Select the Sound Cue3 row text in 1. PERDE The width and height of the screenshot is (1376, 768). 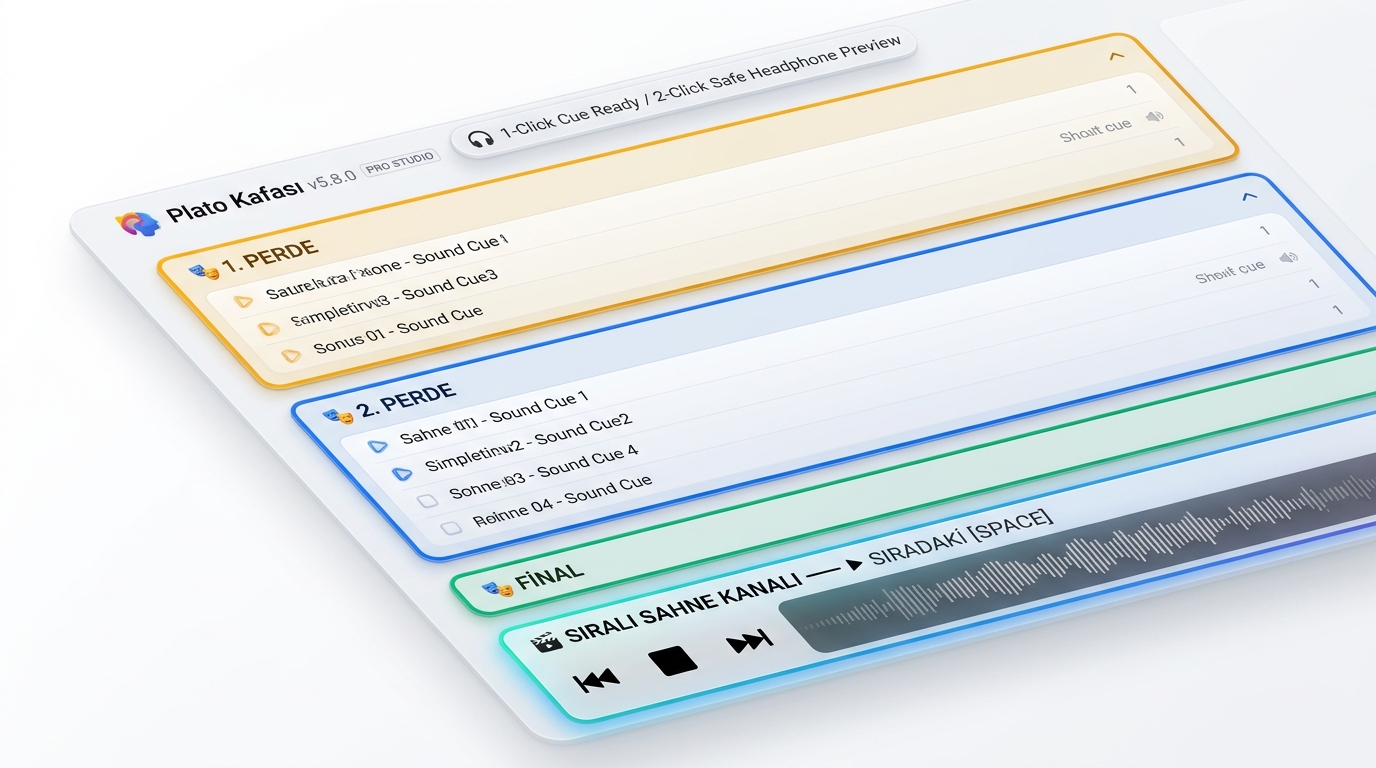pyautogui.click(x=393, y=299)
